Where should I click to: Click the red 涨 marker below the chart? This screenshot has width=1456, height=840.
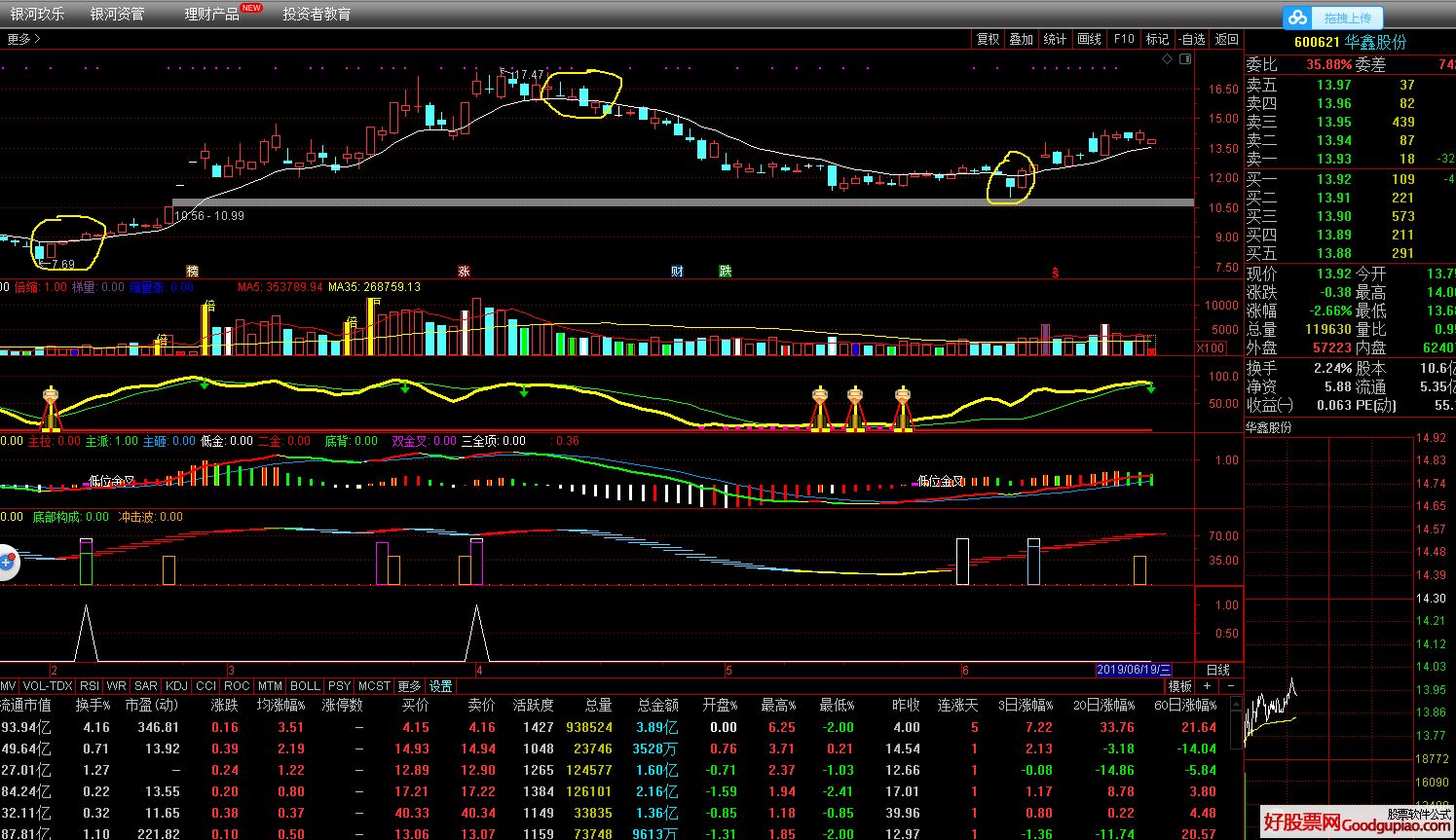(464, 271)
